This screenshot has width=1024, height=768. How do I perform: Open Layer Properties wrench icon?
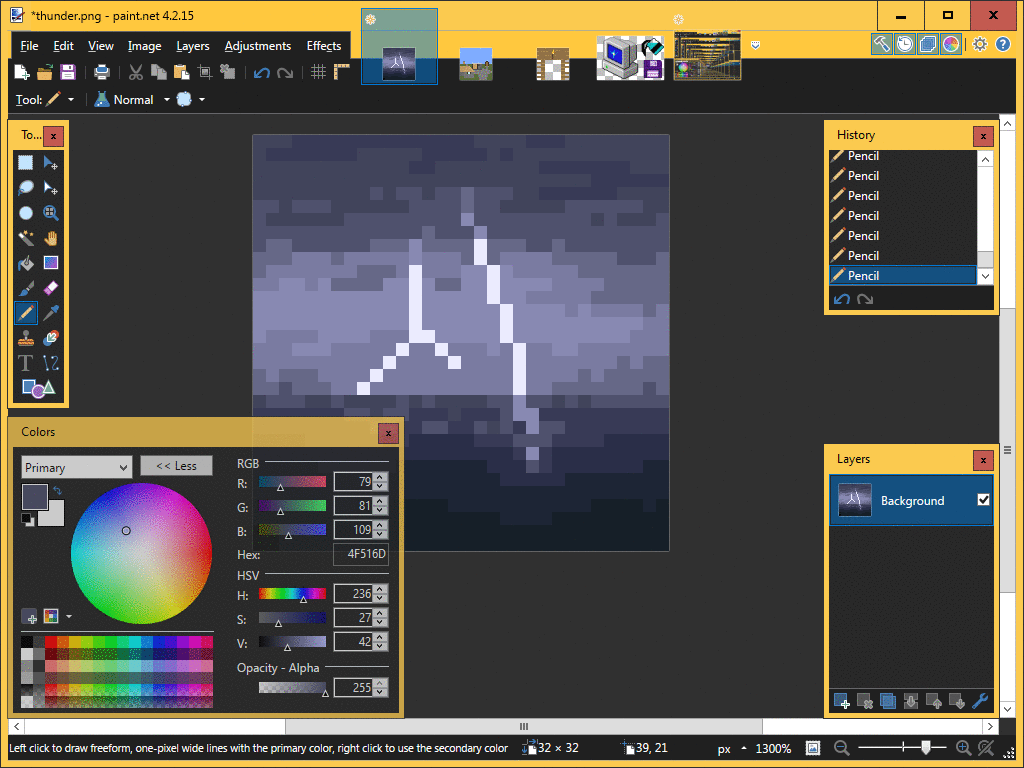click(x=980, y=701)
